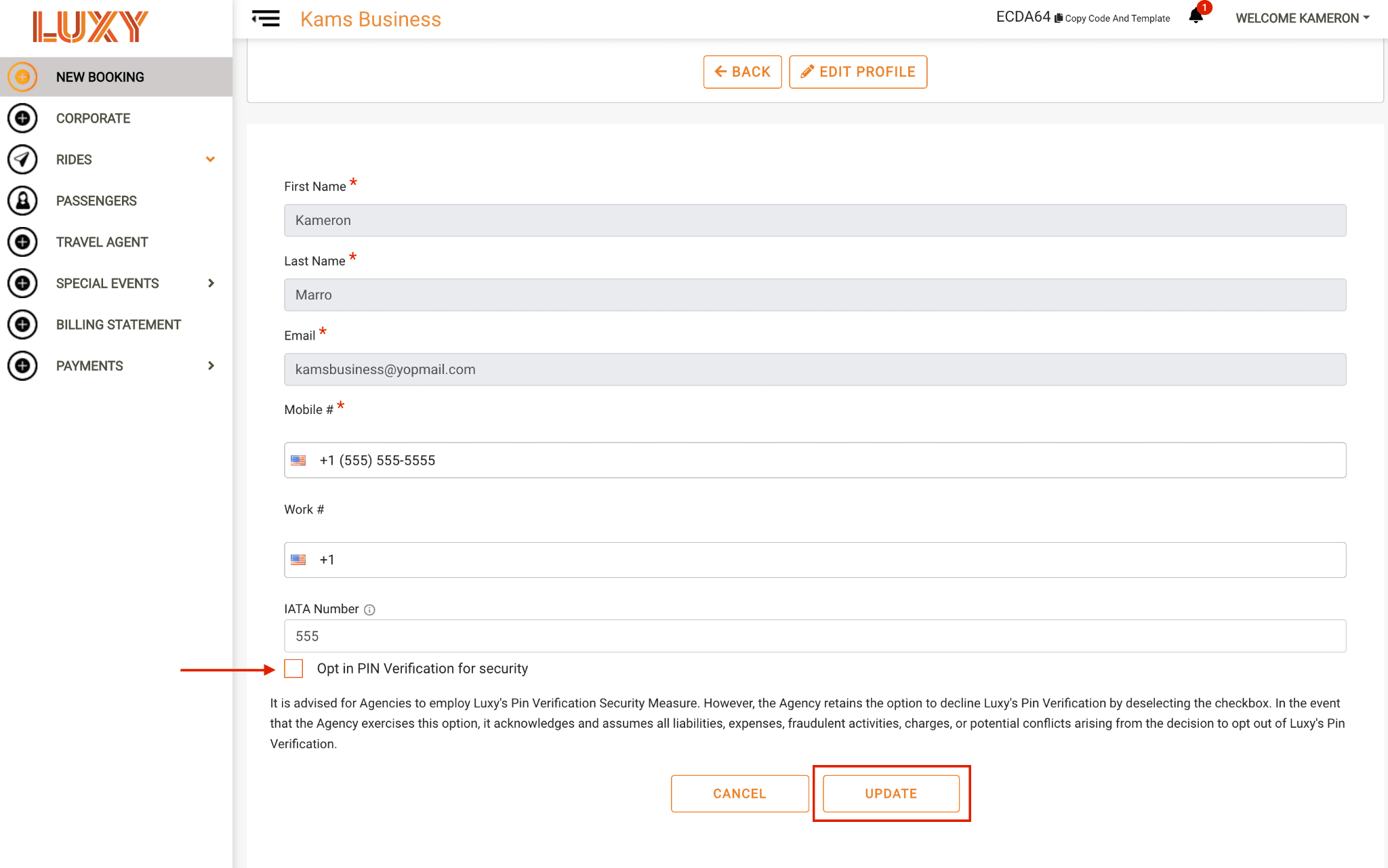Click the IATA Number input field

point(815,636)
